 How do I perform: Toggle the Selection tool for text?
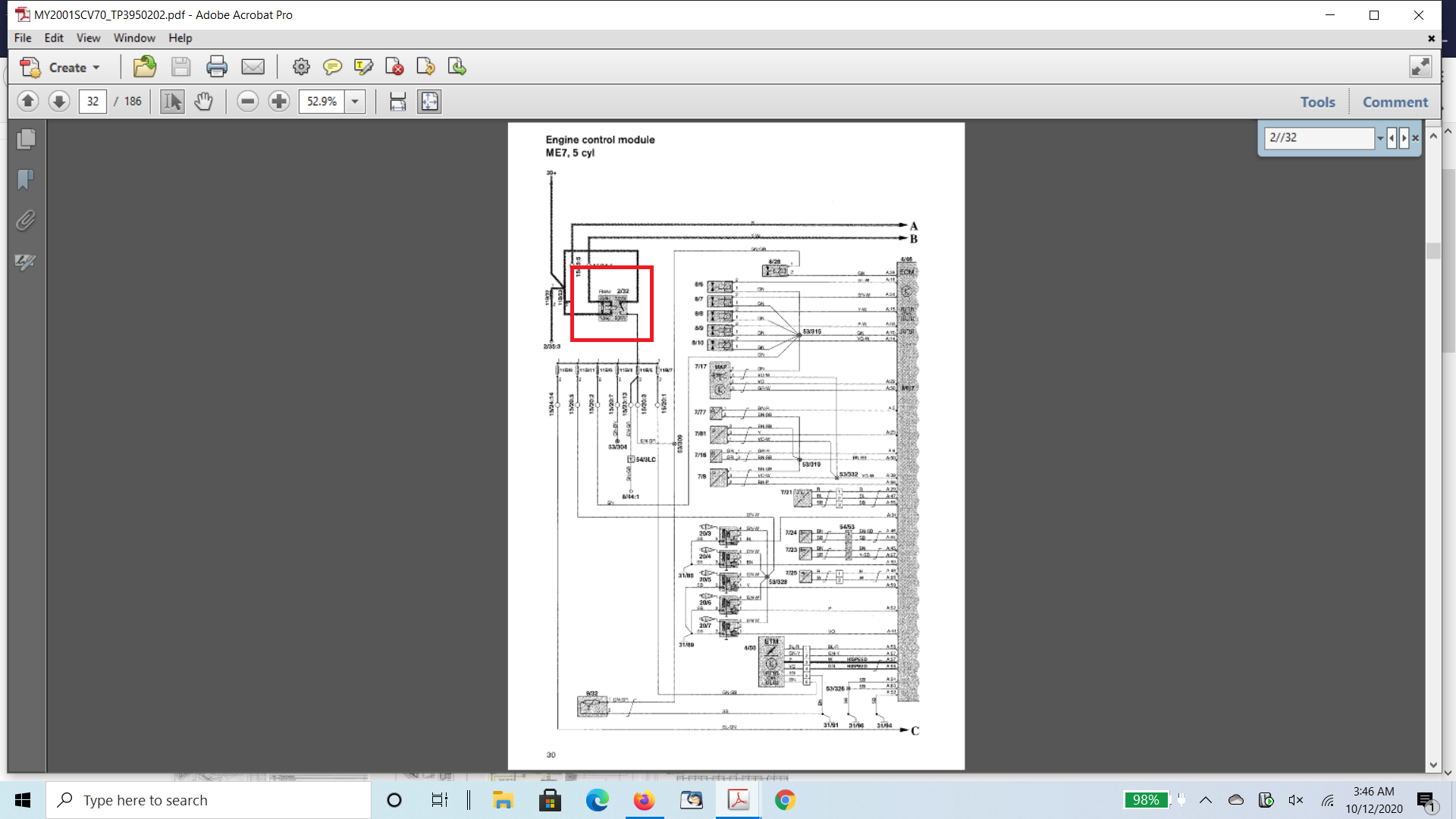(172, 101)
